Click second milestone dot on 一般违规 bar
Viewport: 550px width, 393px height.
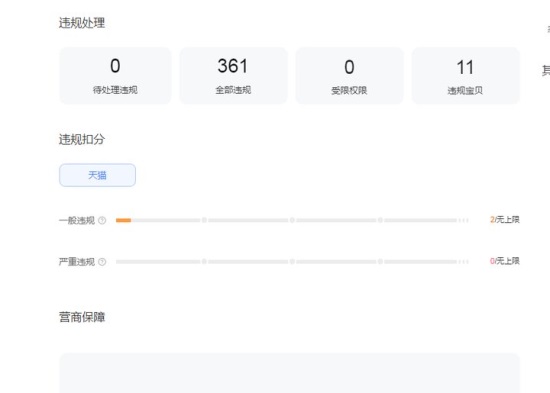pos(292,220)
